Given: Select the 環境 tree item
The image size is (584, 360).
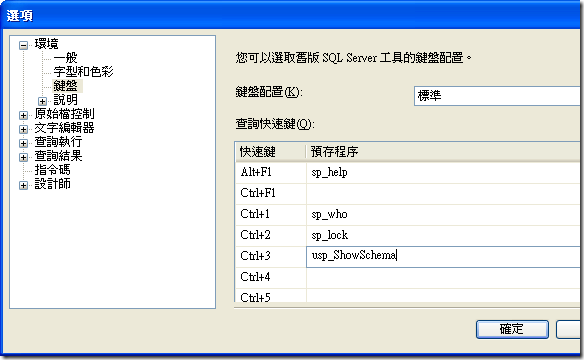Looking at the screenshot, I should [x=47, y=44].
